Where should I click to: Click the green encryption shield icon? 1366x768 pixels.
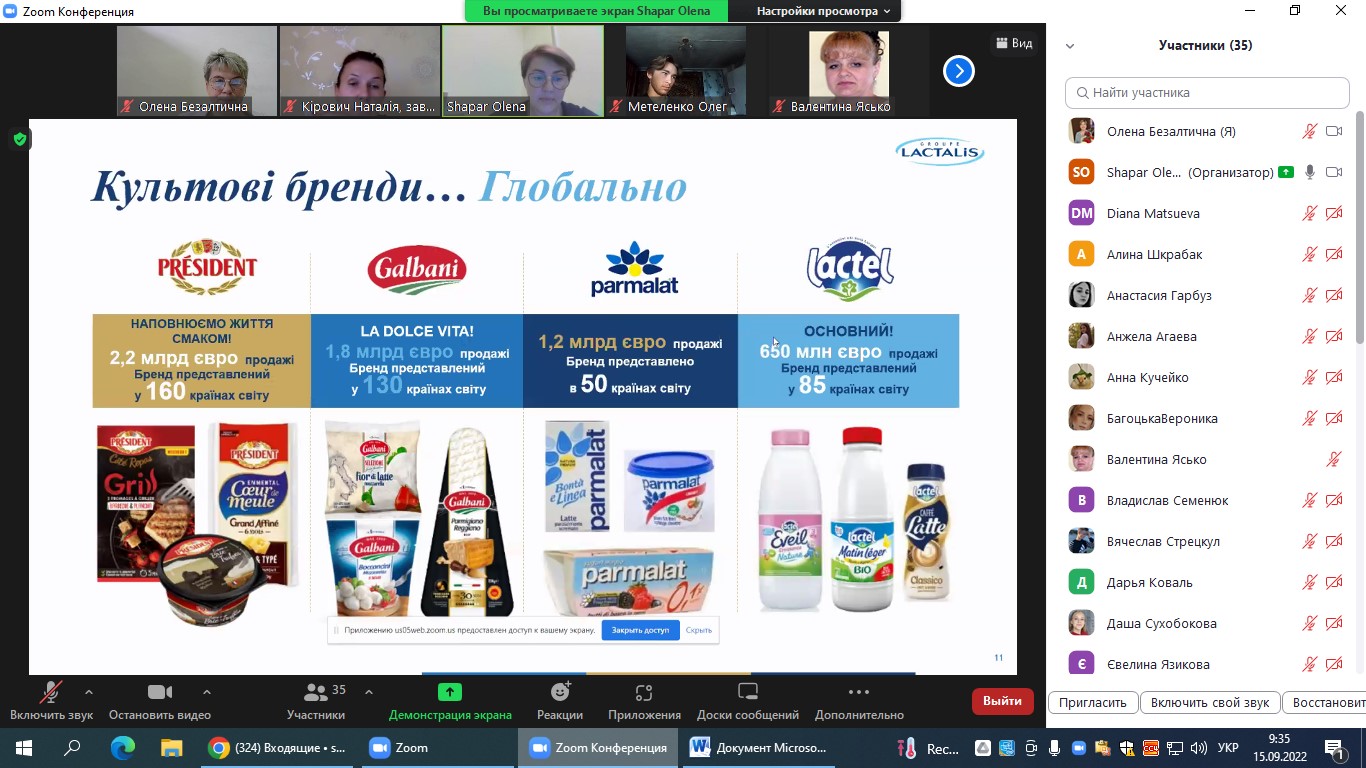(20, 139)
